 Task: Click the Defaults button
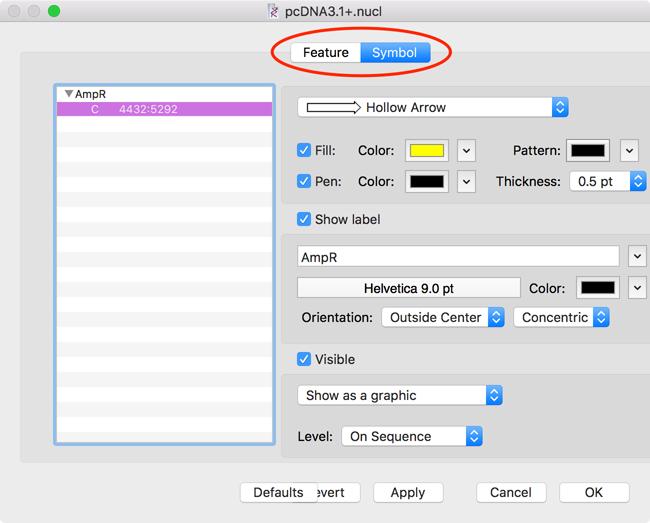pyautogui.click(x=279, y=492)
